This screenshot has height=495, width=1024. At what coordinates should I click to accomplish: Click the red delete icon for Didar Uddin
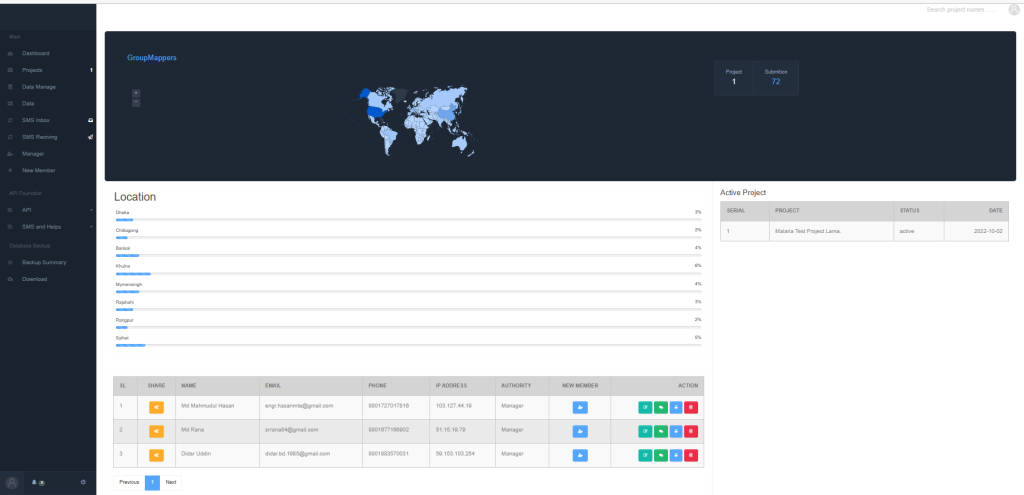tap(691, 456)
